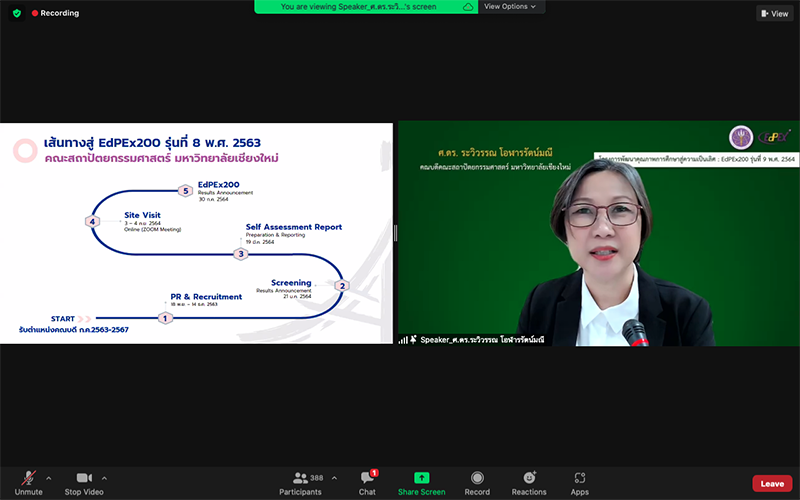The image size is (800, 500).
Task: Click the screen sharing notification banner
Action: [x=366, y=7]
